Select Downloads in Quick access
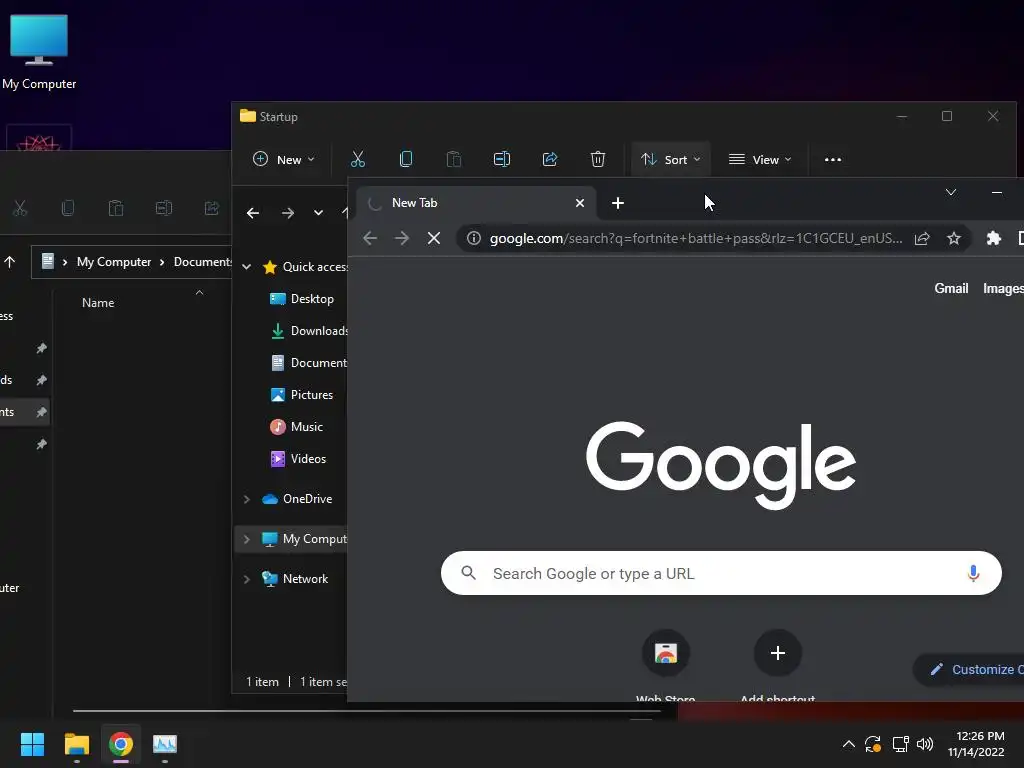Screen dimensions: 1024x768 (308, 330)
